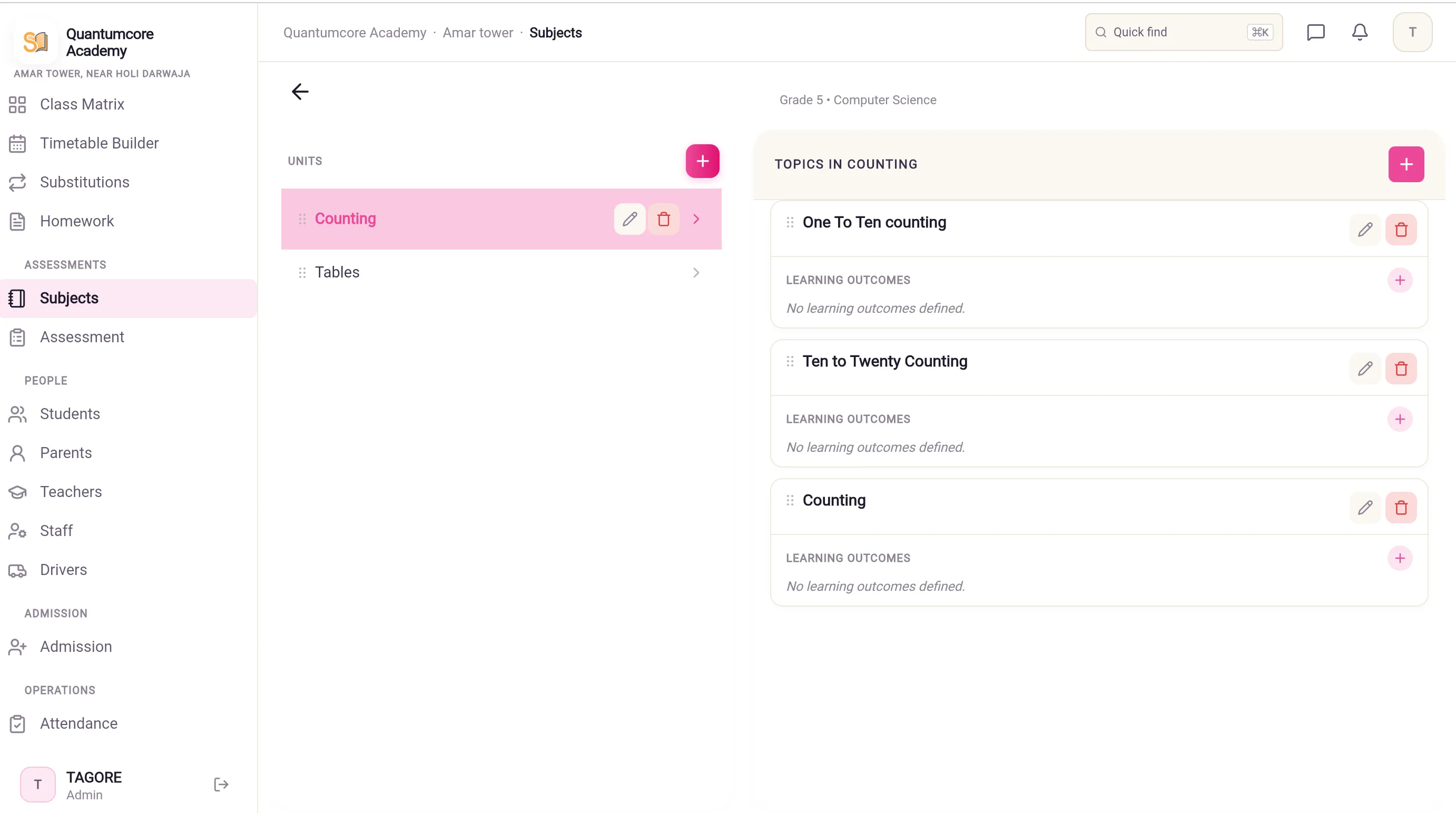
Task: Click the Counting topic title
Action: tap(834, 501)
